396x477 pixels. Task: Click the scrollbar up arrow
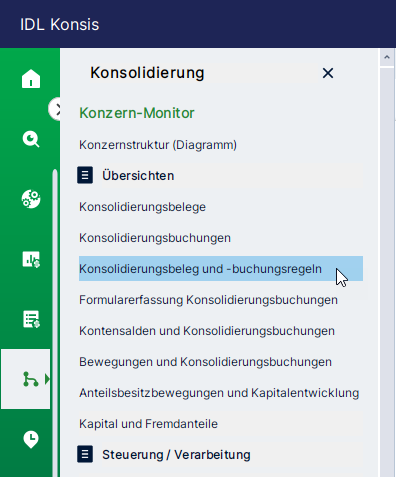tap(387, 57)
